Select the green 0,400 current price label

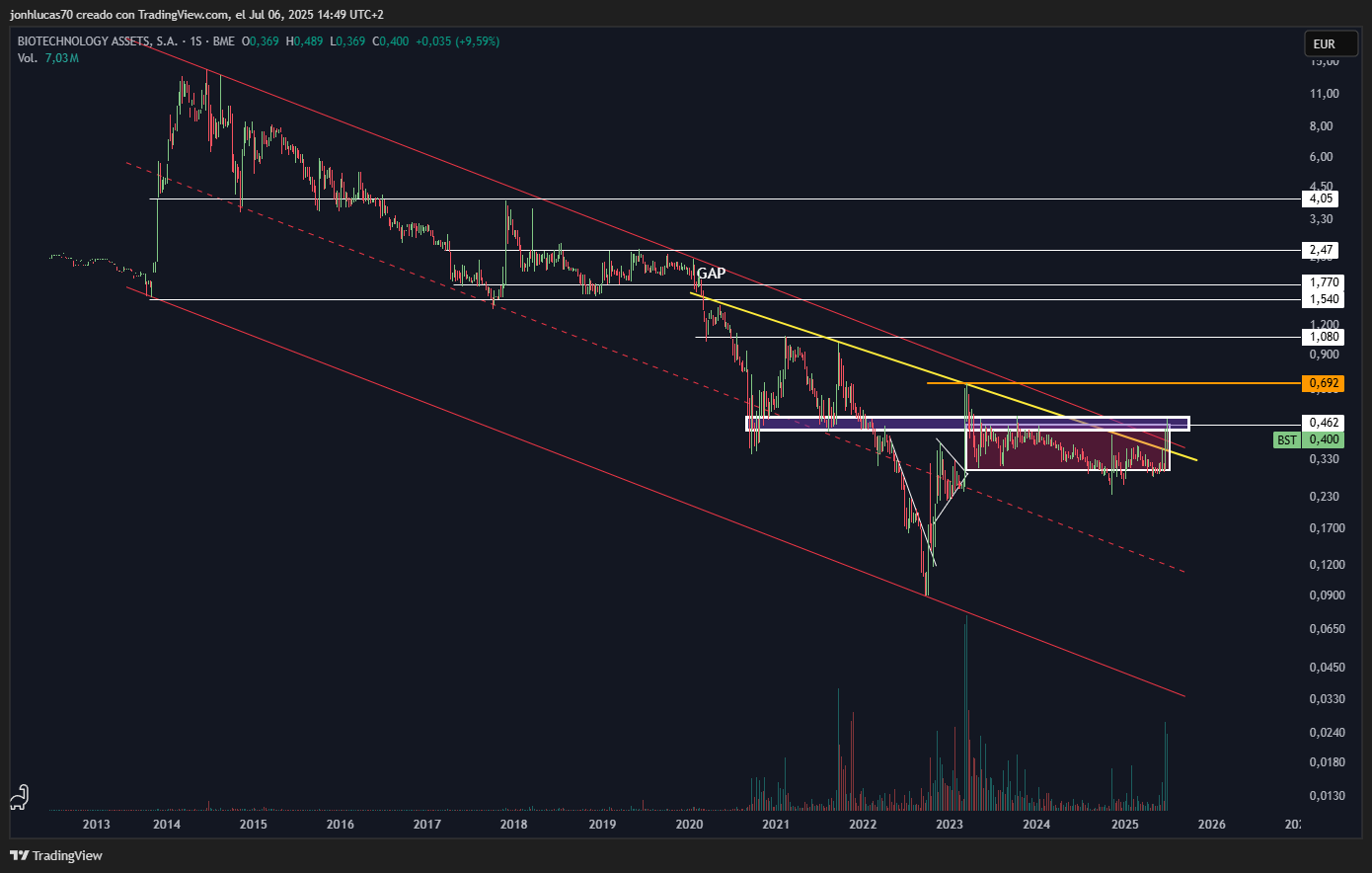(1324, 439)
